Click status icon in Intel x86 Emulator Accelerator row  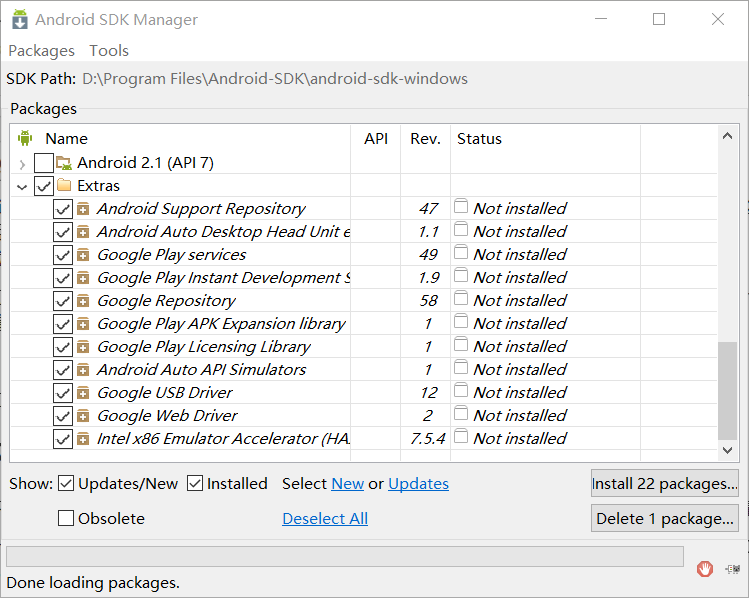click(461, 436)
